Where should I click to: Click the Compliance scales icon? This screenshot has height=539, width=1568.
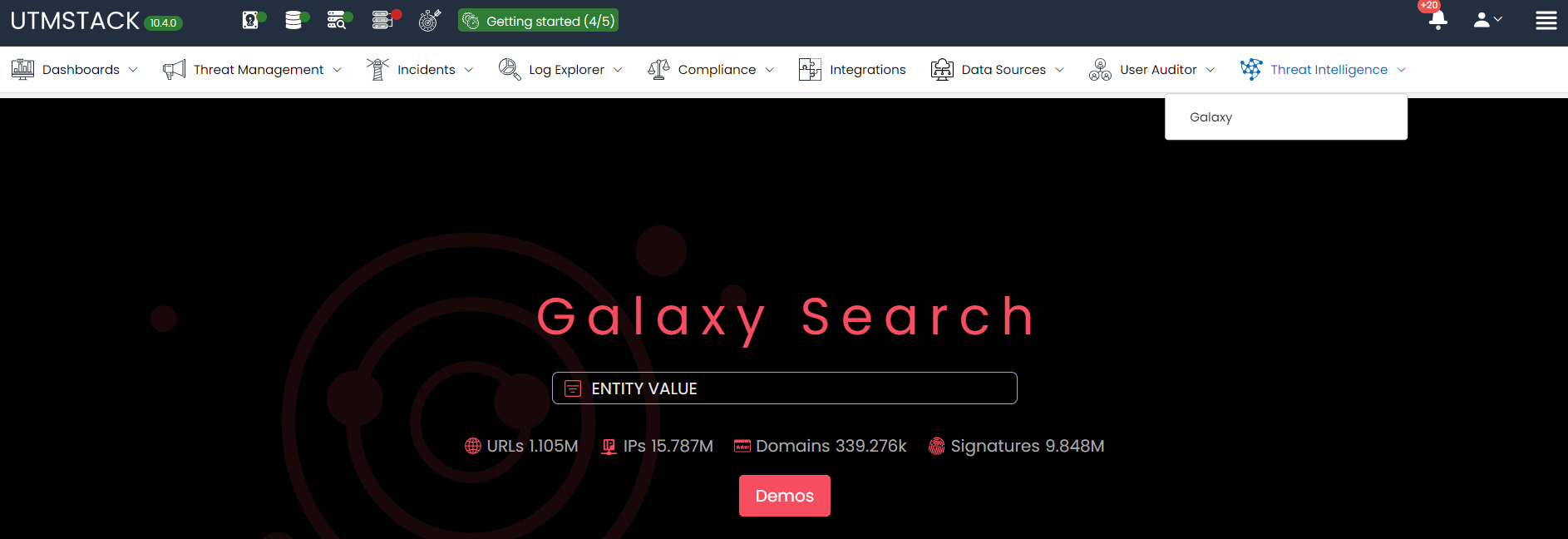click(x=658, y=69)
